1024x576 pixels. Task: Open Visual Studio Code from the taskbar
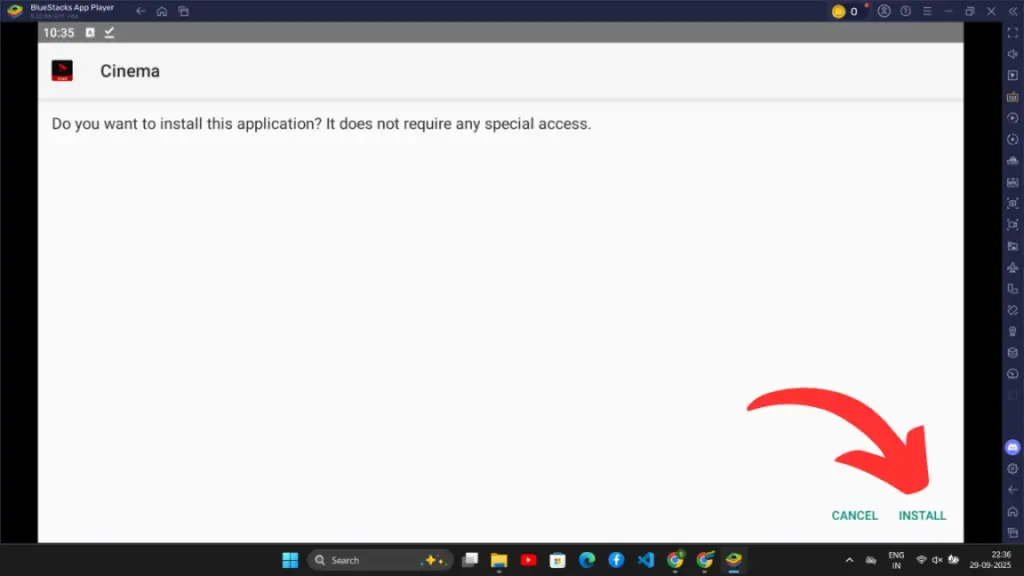click(x=645, y=560)
